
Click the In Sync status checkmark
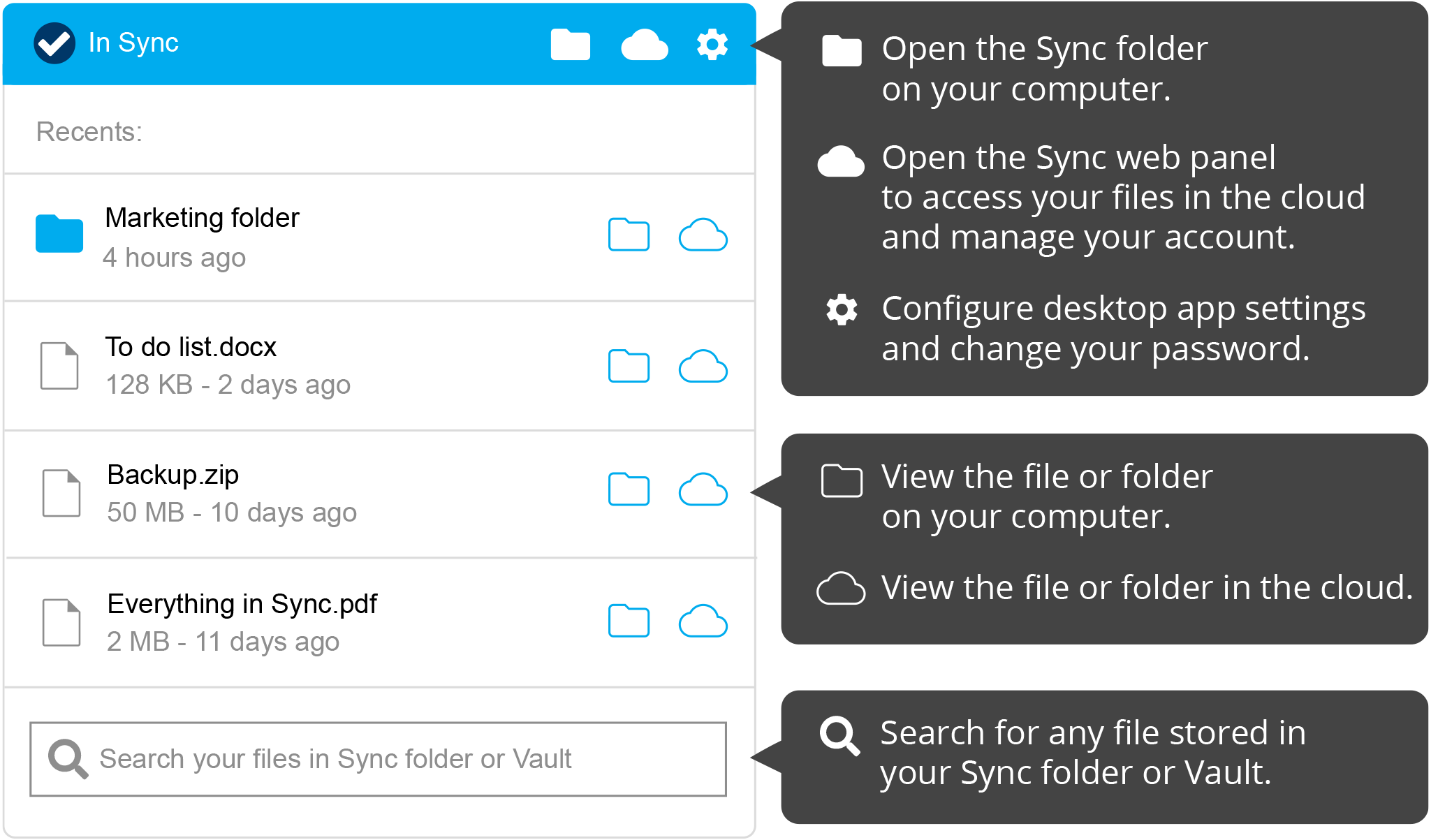coord(54,43)
